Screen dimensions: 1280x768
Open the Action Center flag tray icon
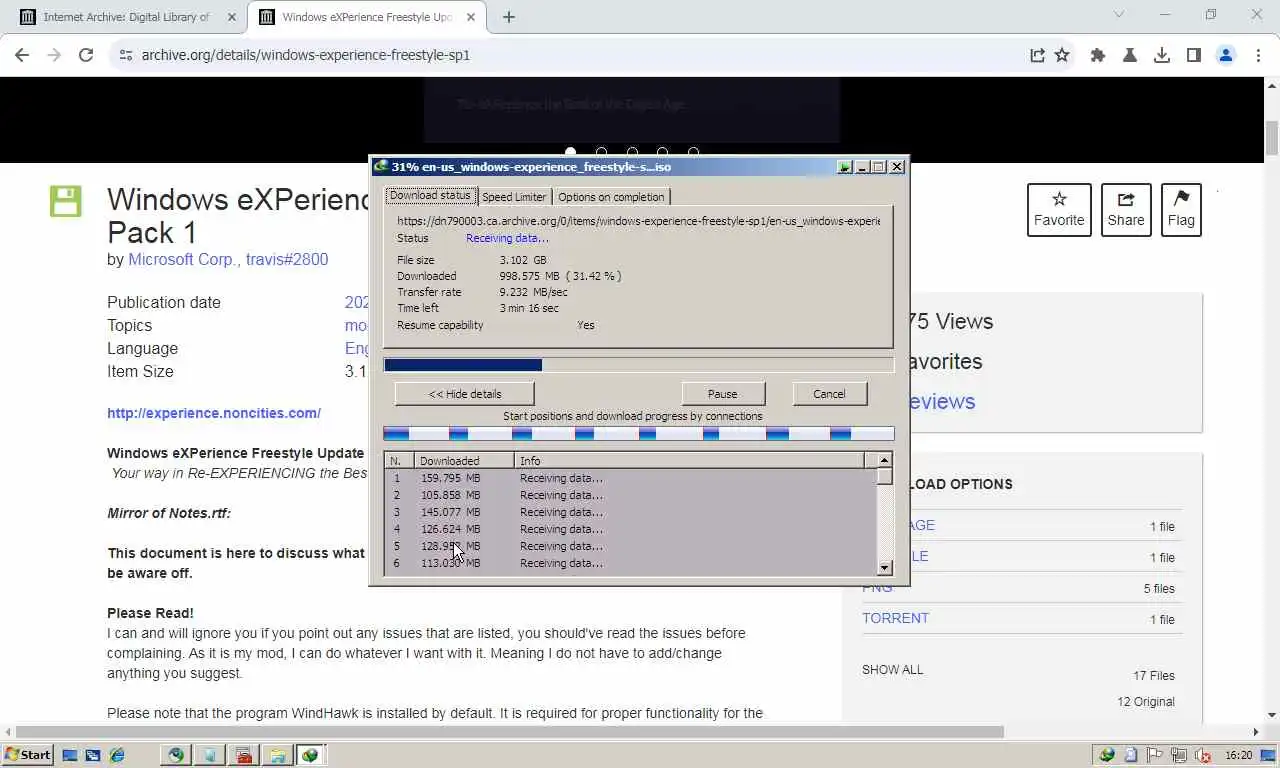tap(1154, 755)
